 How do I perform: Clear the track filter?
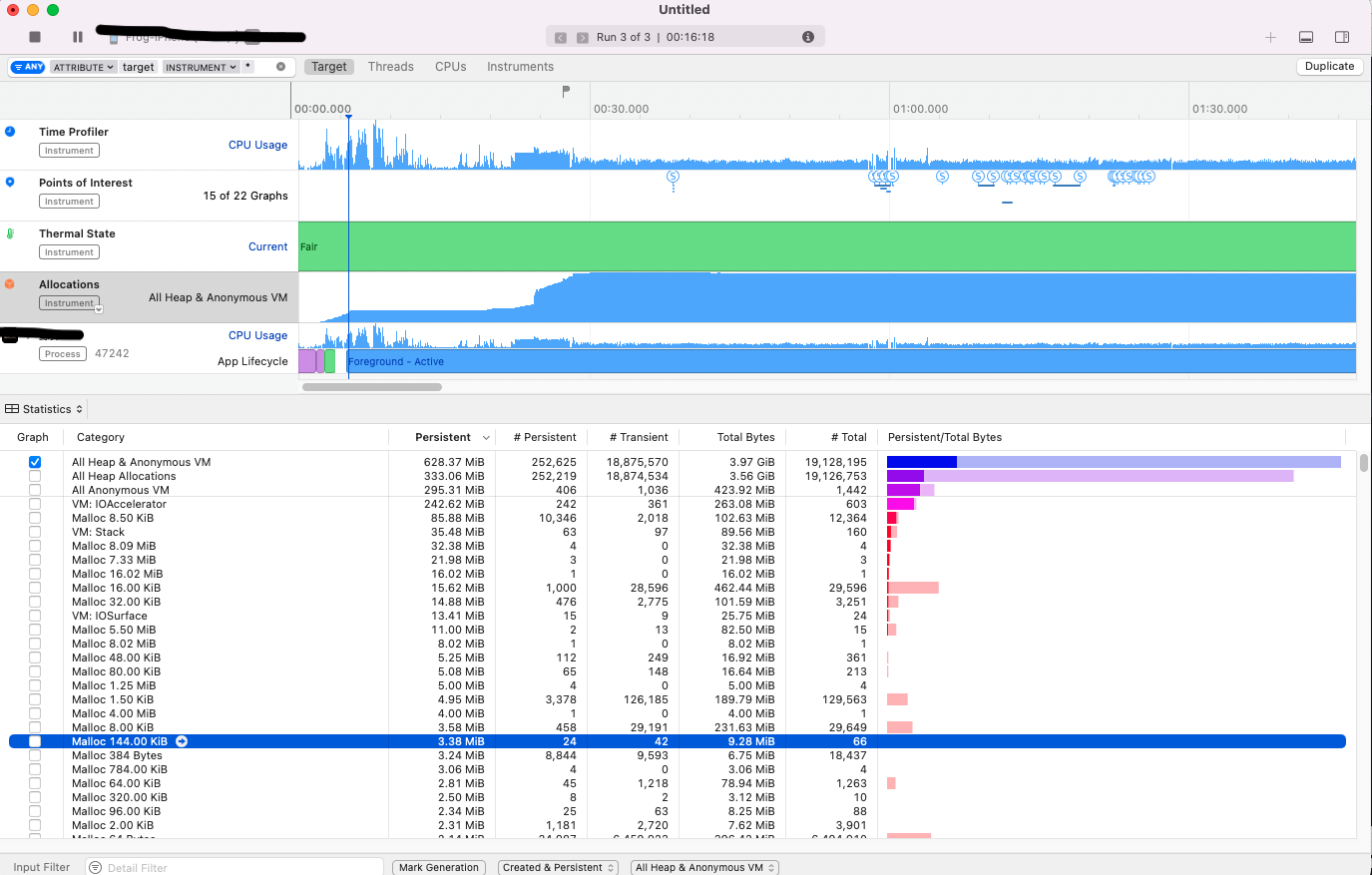pyautogui.click(x=280, y=67)
